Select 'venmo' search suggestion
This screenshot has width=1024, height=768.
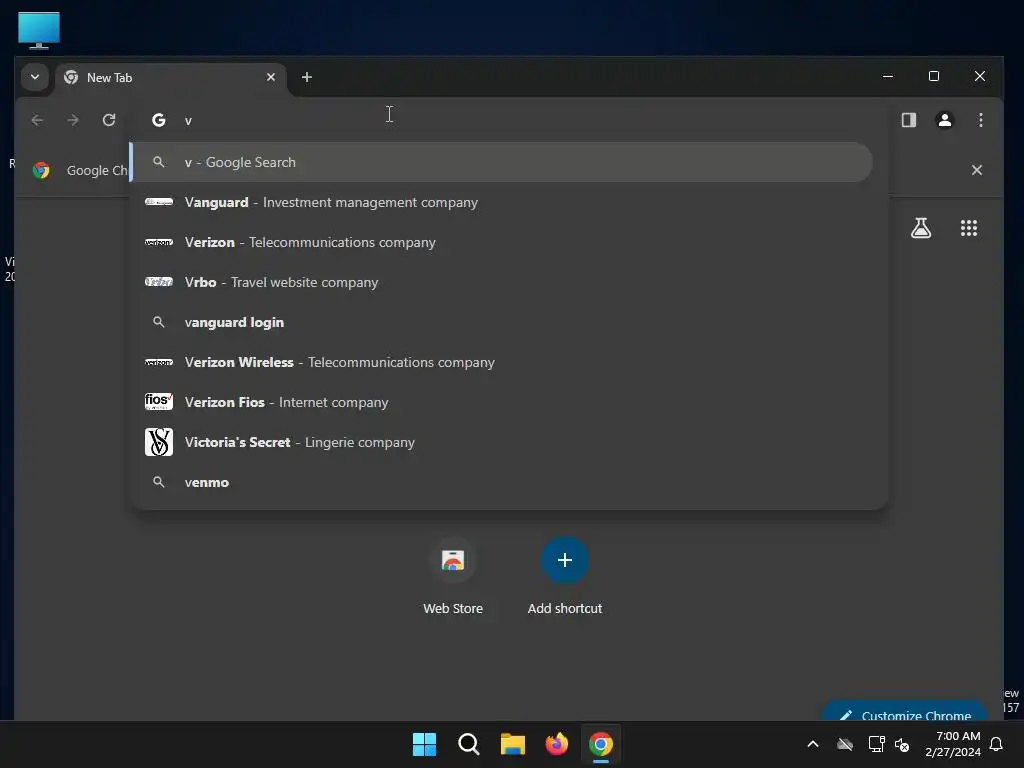tap(502, 482)
